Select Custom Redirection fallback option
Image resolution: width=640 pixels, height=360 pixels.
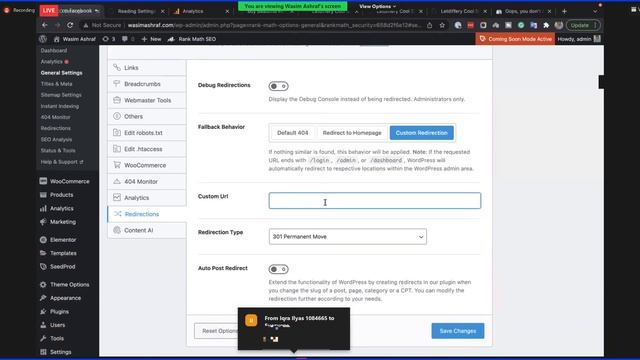coord(422,133)
